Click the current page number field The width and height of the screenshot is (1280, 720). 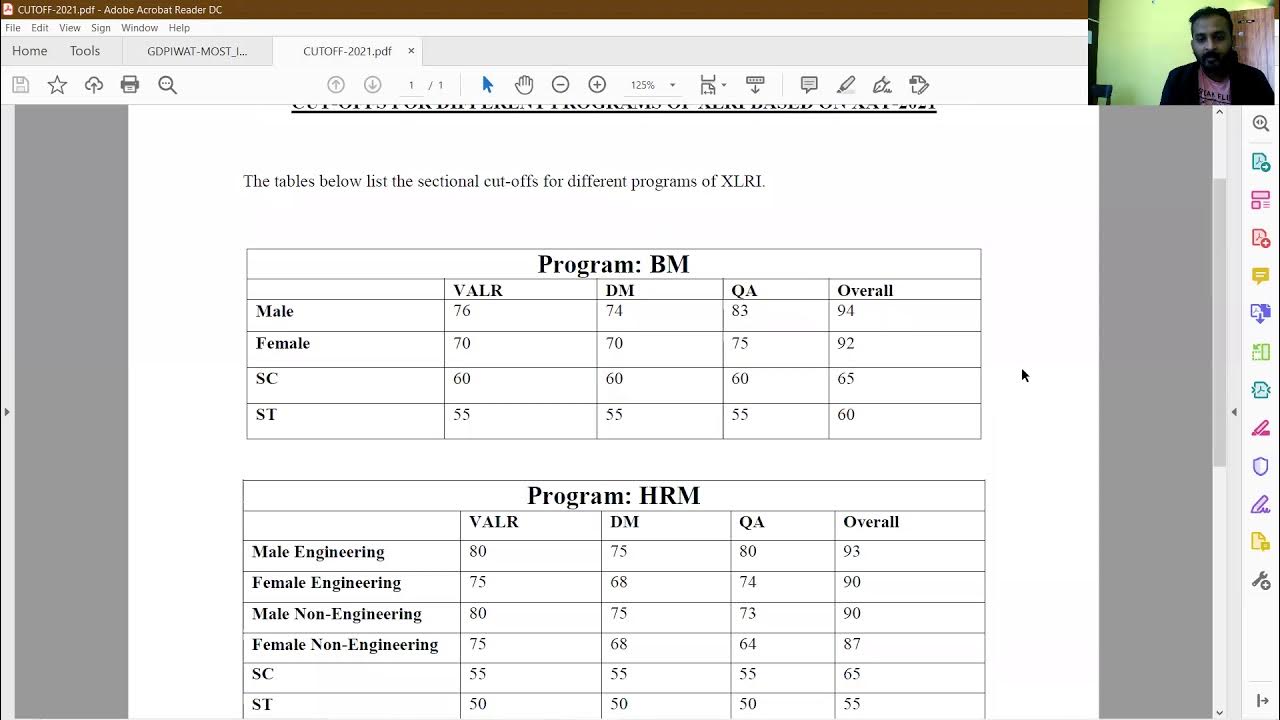(x=411, y=85)
